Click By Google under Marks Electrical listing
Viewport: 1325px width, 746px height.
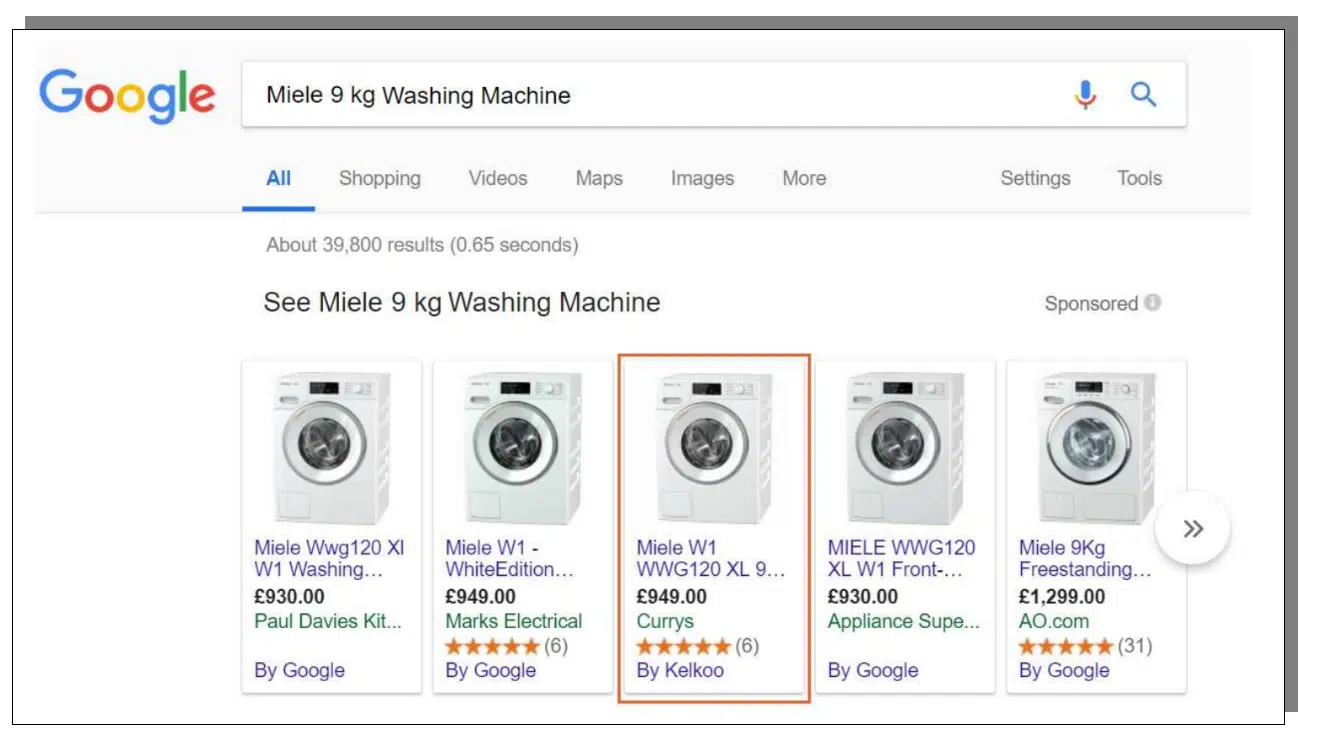click(490, 670)
